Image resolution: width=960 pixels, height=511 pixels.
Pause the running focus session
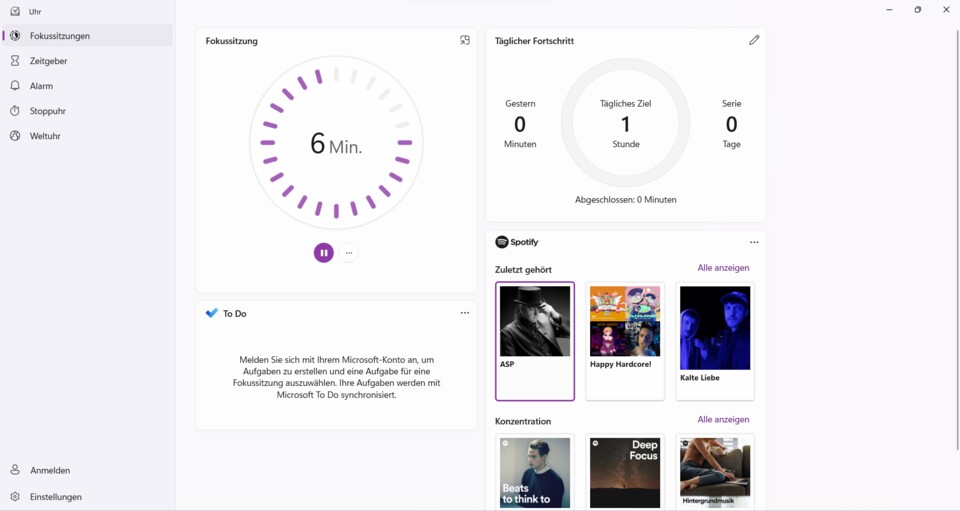[323, 253]
